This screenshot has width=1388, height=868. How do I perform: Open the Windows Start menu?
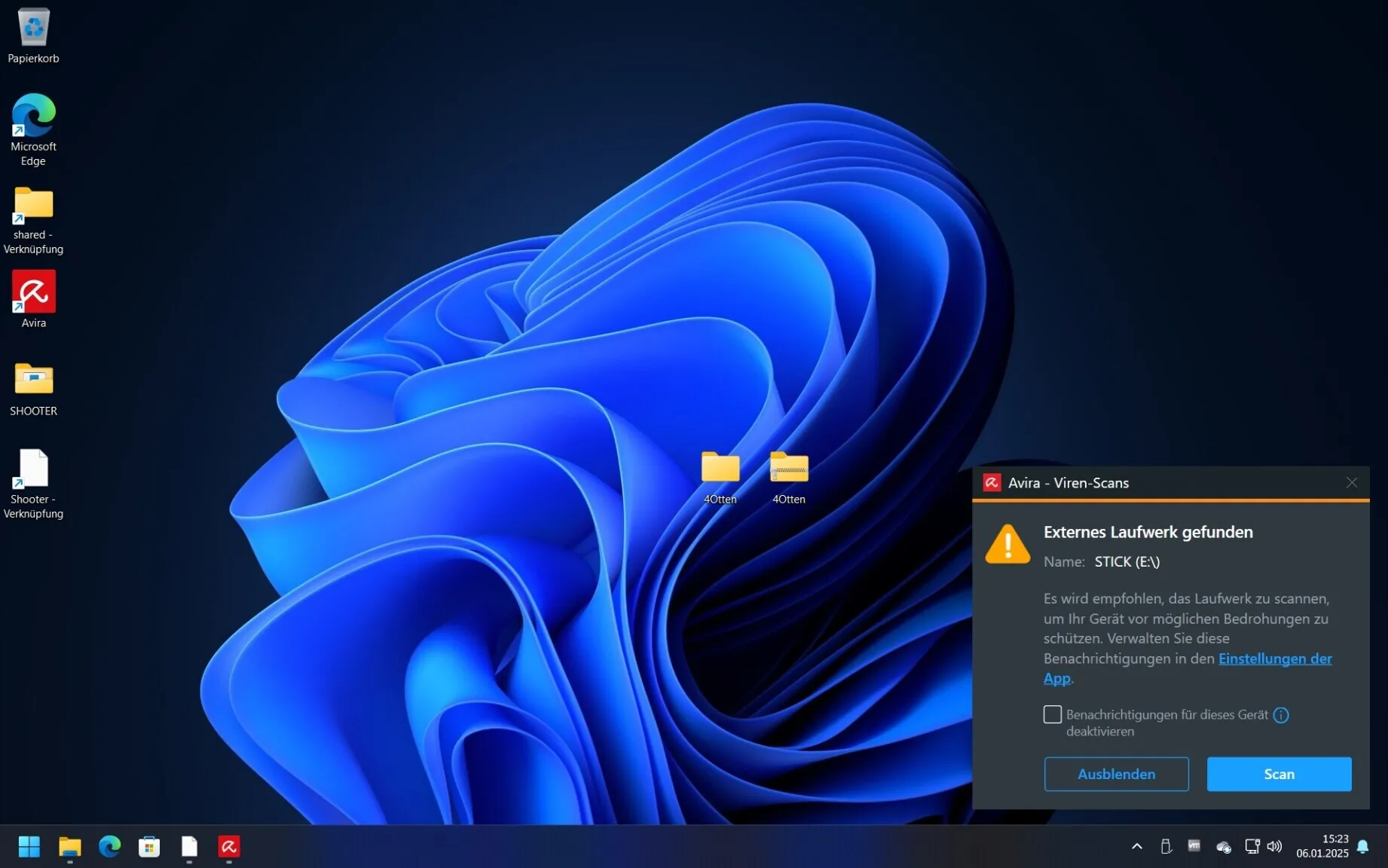tap(29, 847)
